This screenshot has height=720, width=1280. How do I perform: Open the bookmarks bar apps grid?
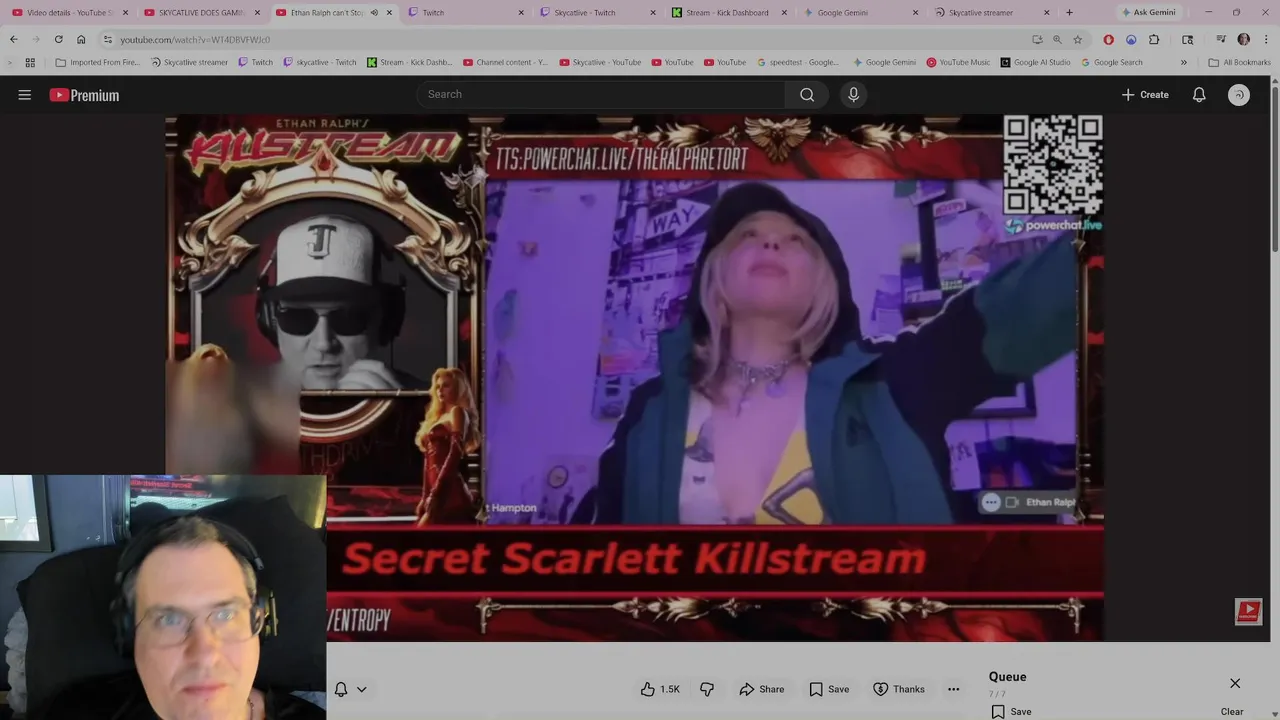(x=30, y=62)
